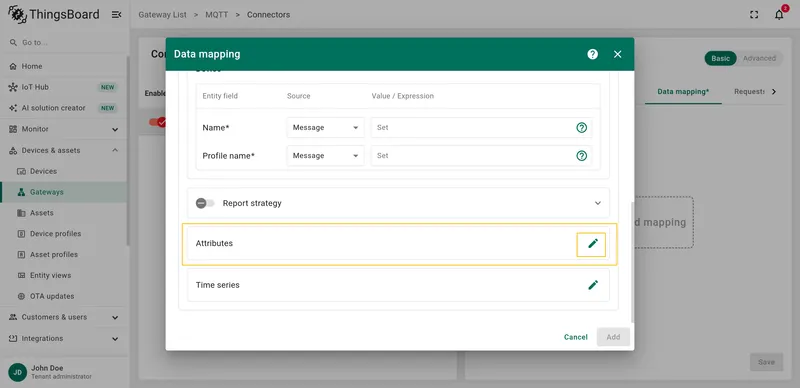Click the OTA updates icon
Viewport: 800px width, 388px height.
pyautogui.click(x=21, y=296)
